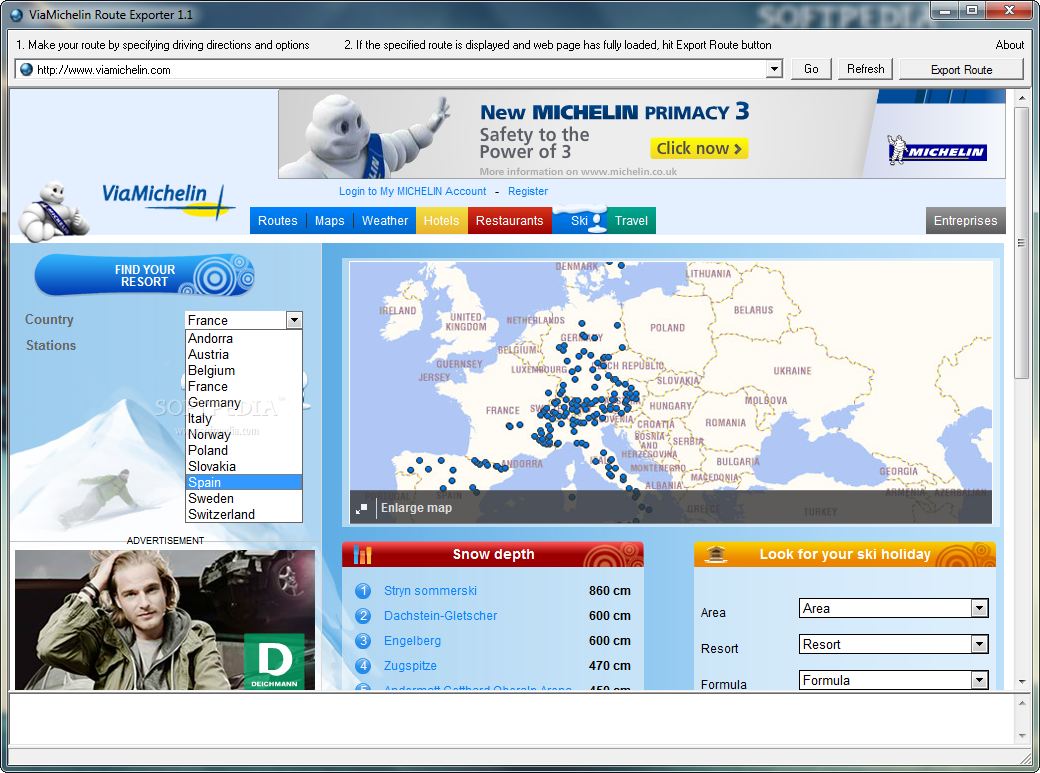Click the page scrollbar down arrow
The width and height of the screenshot is (1040, 773).
tap(1021, 681)
